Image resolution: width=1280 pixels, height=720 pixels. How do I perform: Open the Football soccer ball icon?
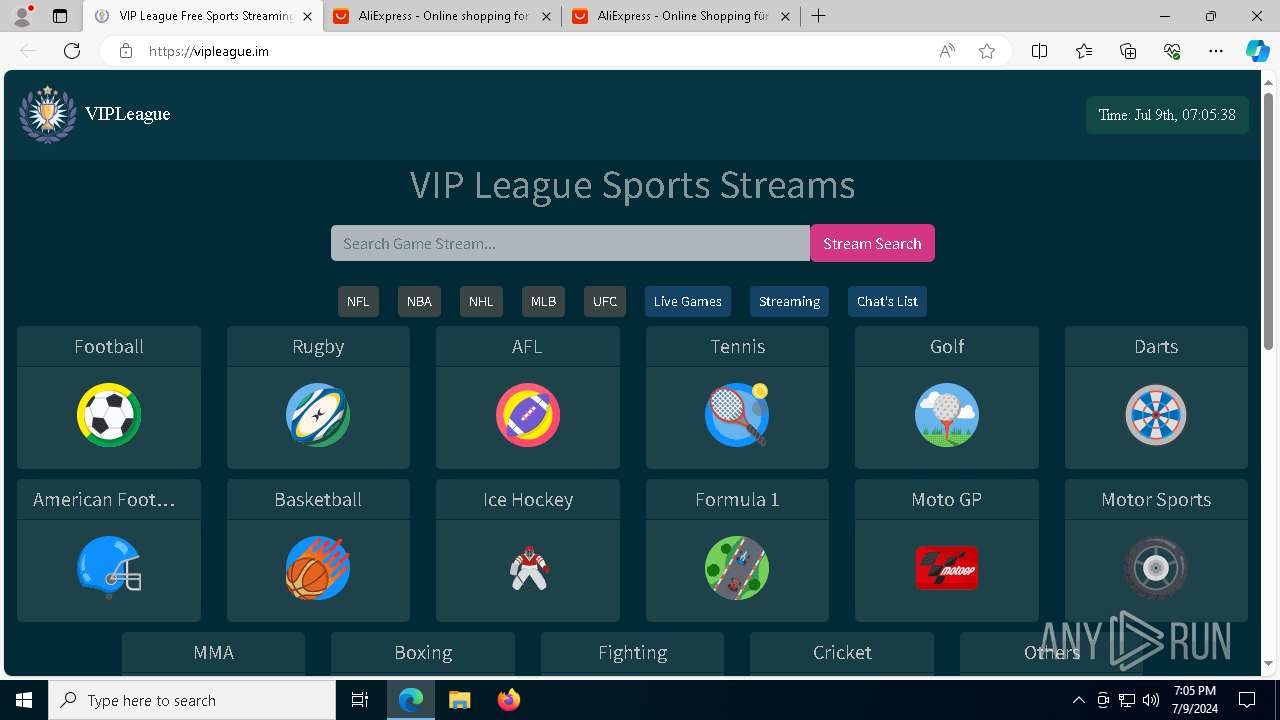coord(109,415)
